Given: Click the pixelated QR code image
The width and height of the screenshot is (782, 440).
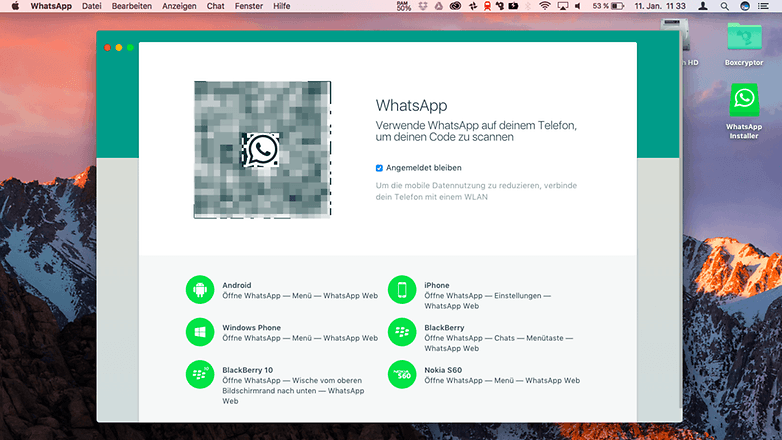Looking at the screenshot, I should [x=262, y=150].
